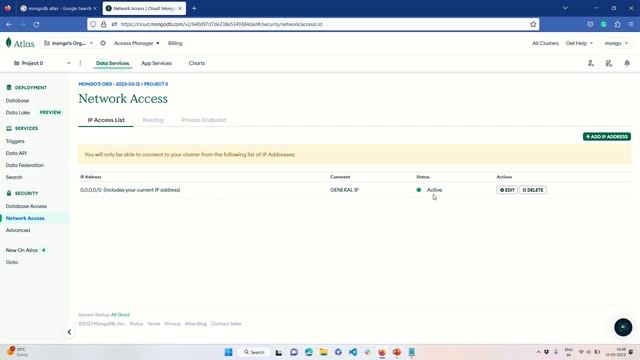Open the project options vertical dots menu

[80, 63]
